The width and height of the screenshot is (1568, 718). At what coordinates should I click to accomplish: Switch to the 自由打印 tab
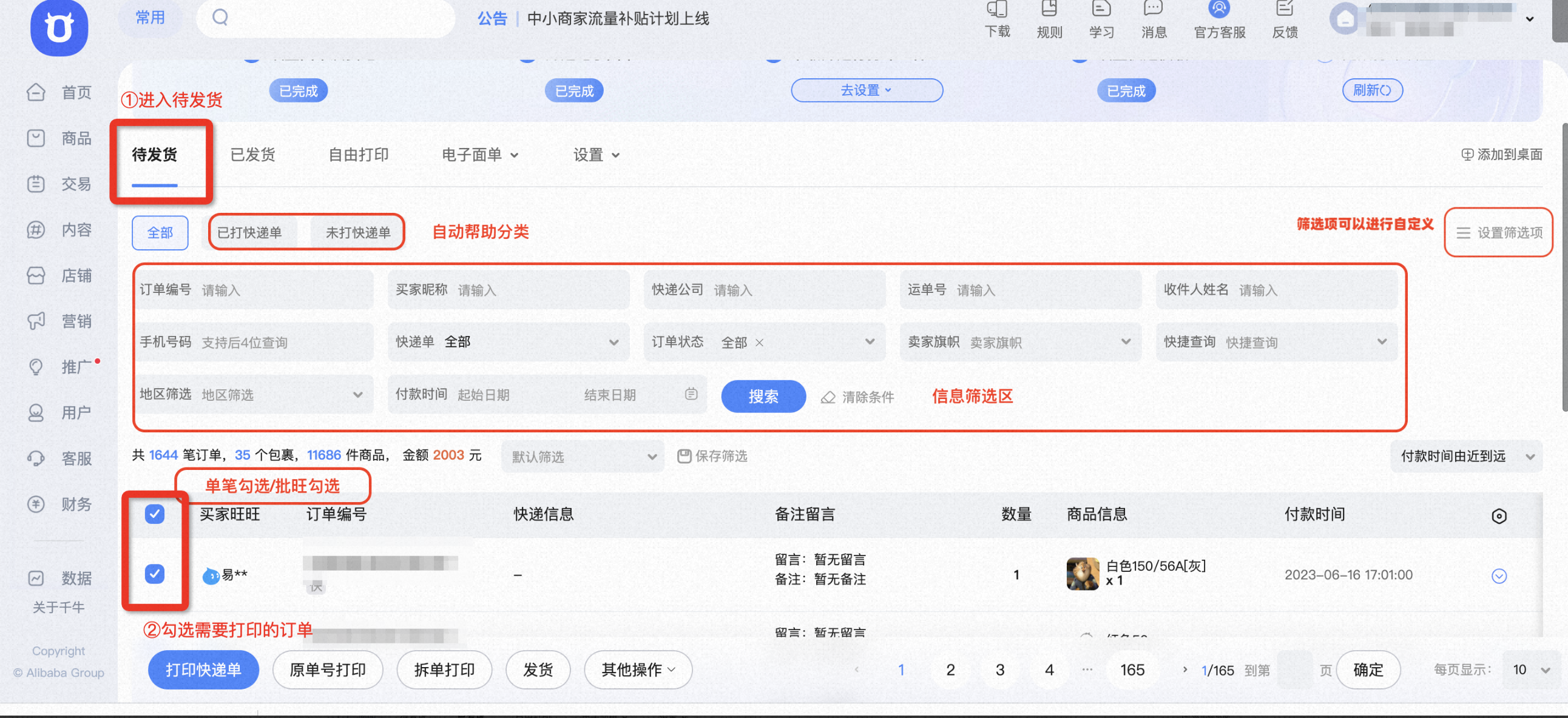[x=359, y=155]
